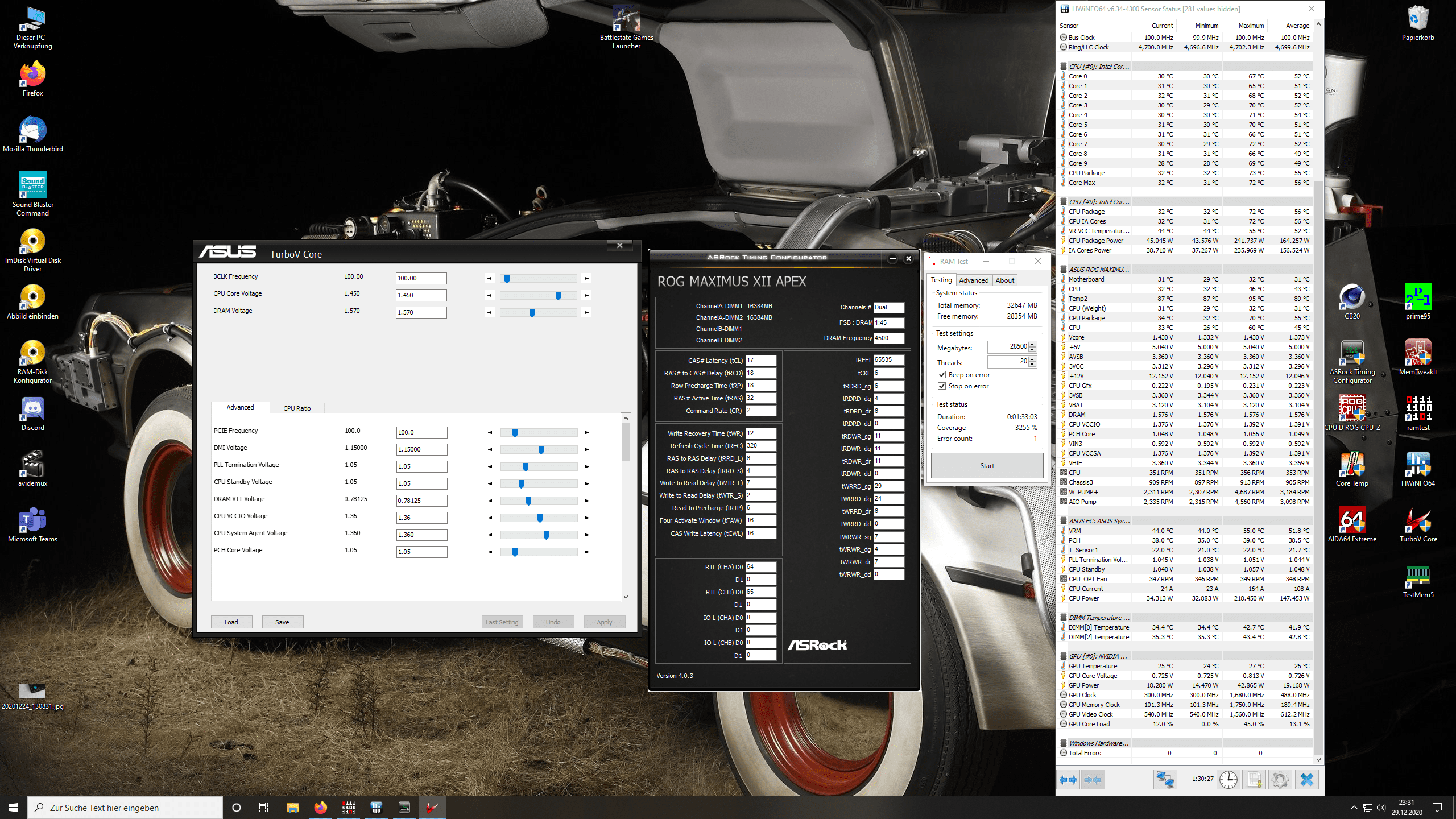The image size is (1456, 819).
Task: Click right arrow for DMI Voltage
Action: tap(587, 449)
